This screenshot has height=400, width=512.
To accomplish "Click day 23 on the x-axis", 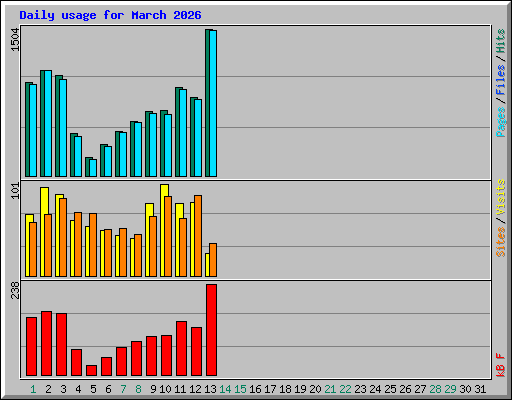I will pos(360,389).
